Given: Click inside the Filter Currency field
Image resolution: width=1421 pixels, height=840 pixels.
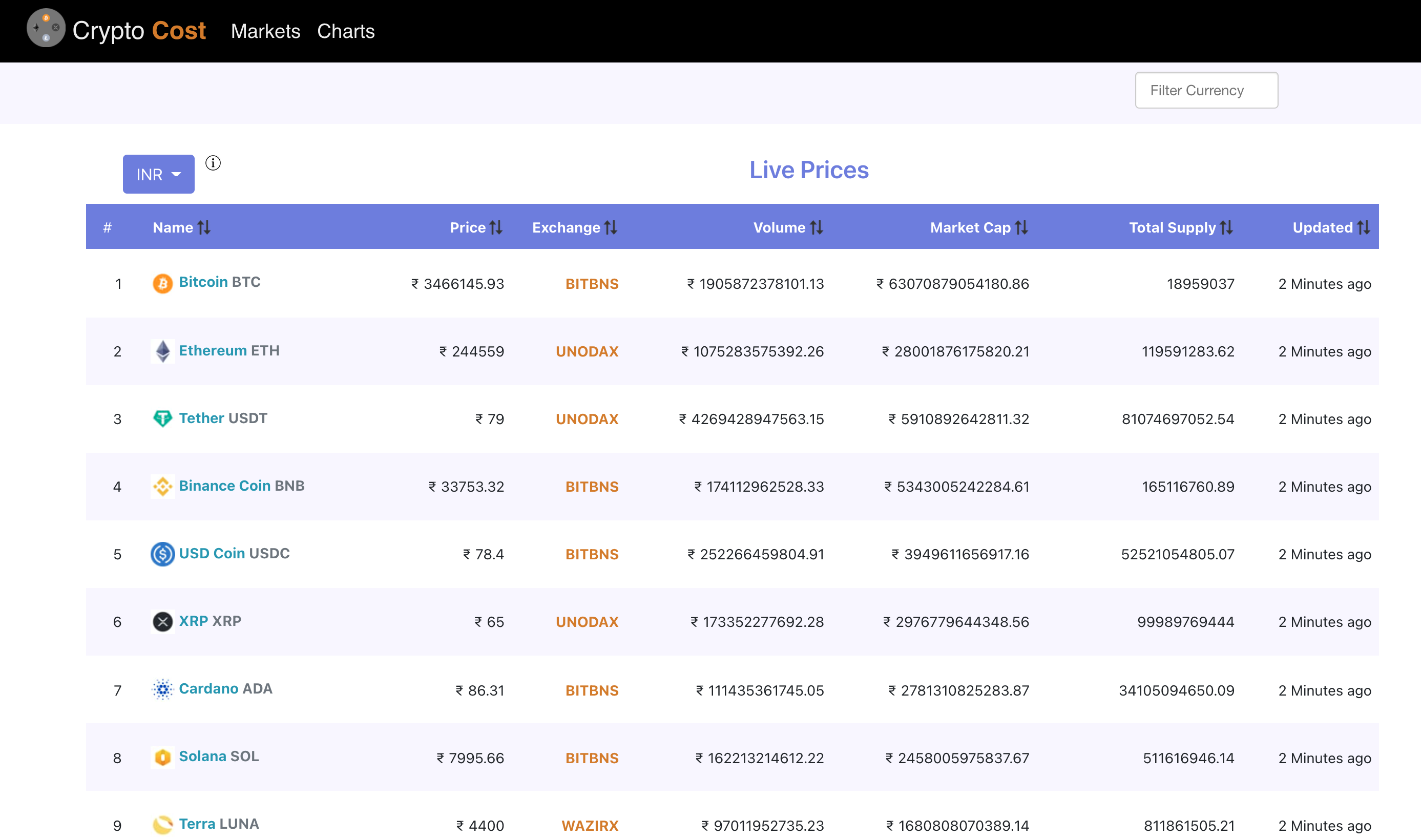Looking at the screenshot, I should pos(1206,90).
